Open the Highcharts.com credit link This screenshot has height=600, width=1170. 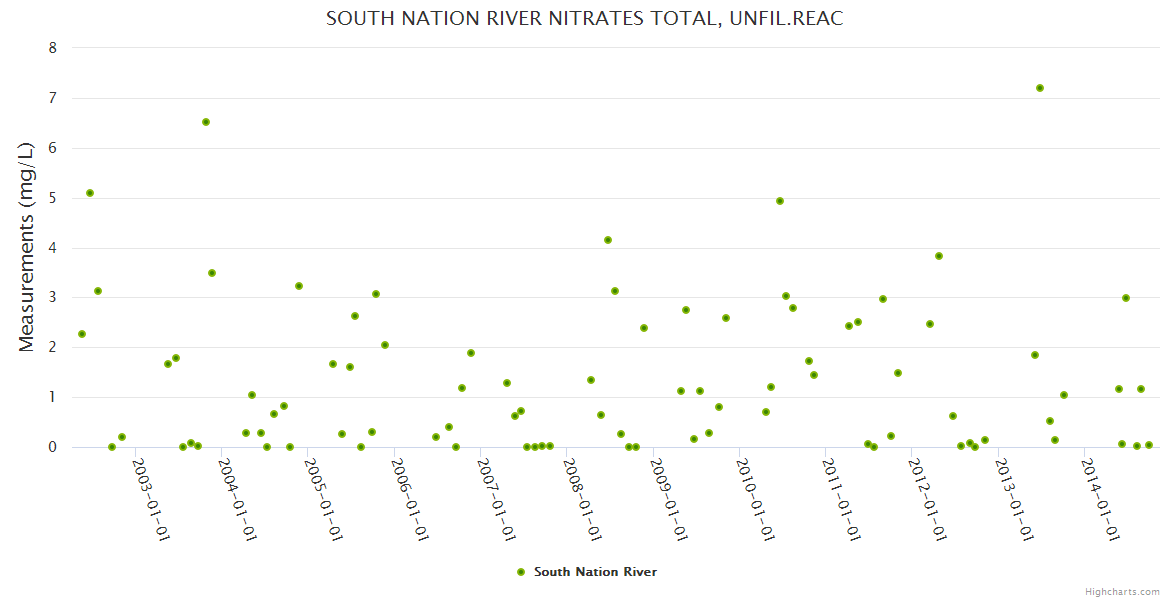1122,591
